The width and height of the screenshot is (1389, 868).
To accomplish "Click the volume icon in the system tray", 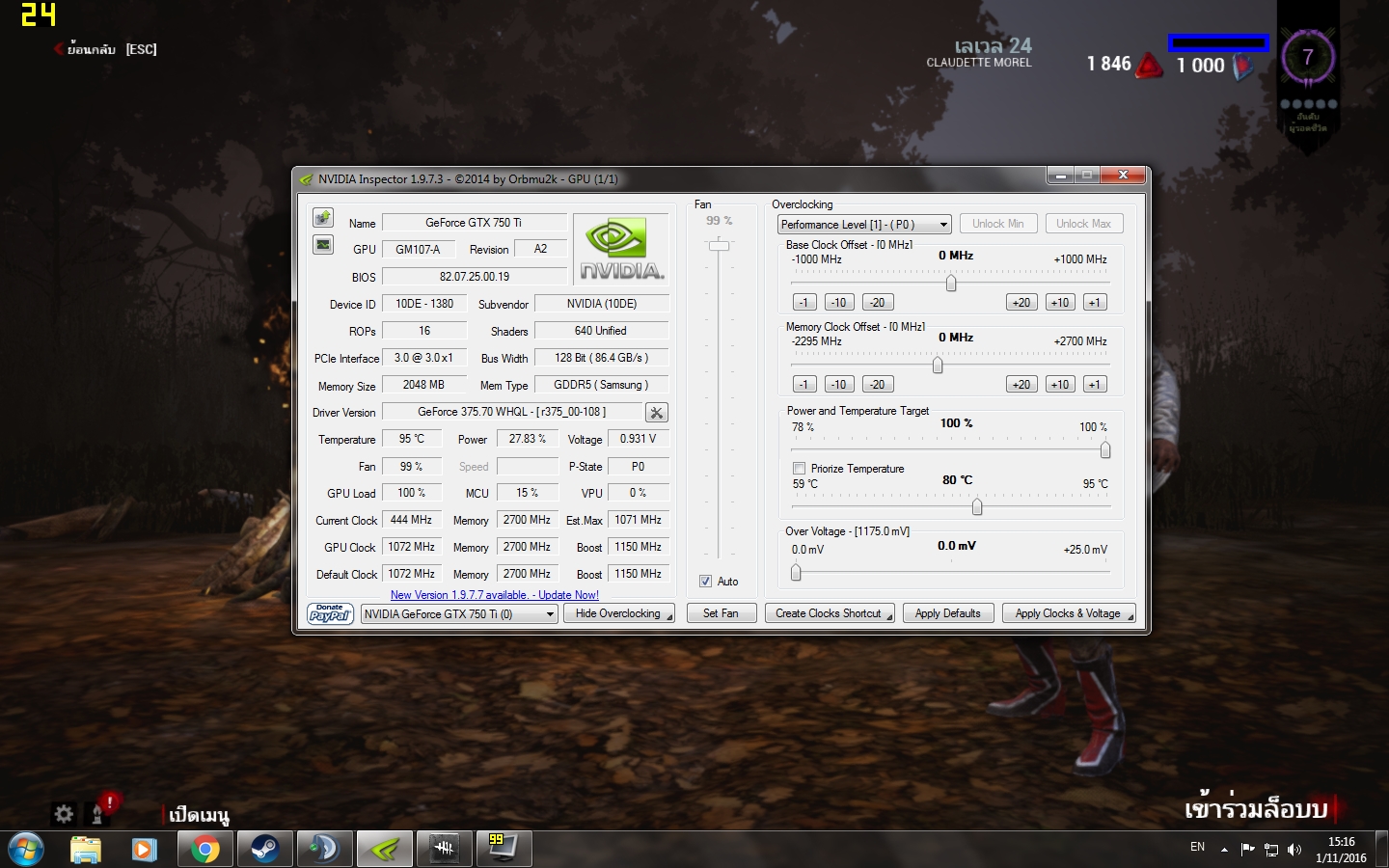I will pos(1294,850).
